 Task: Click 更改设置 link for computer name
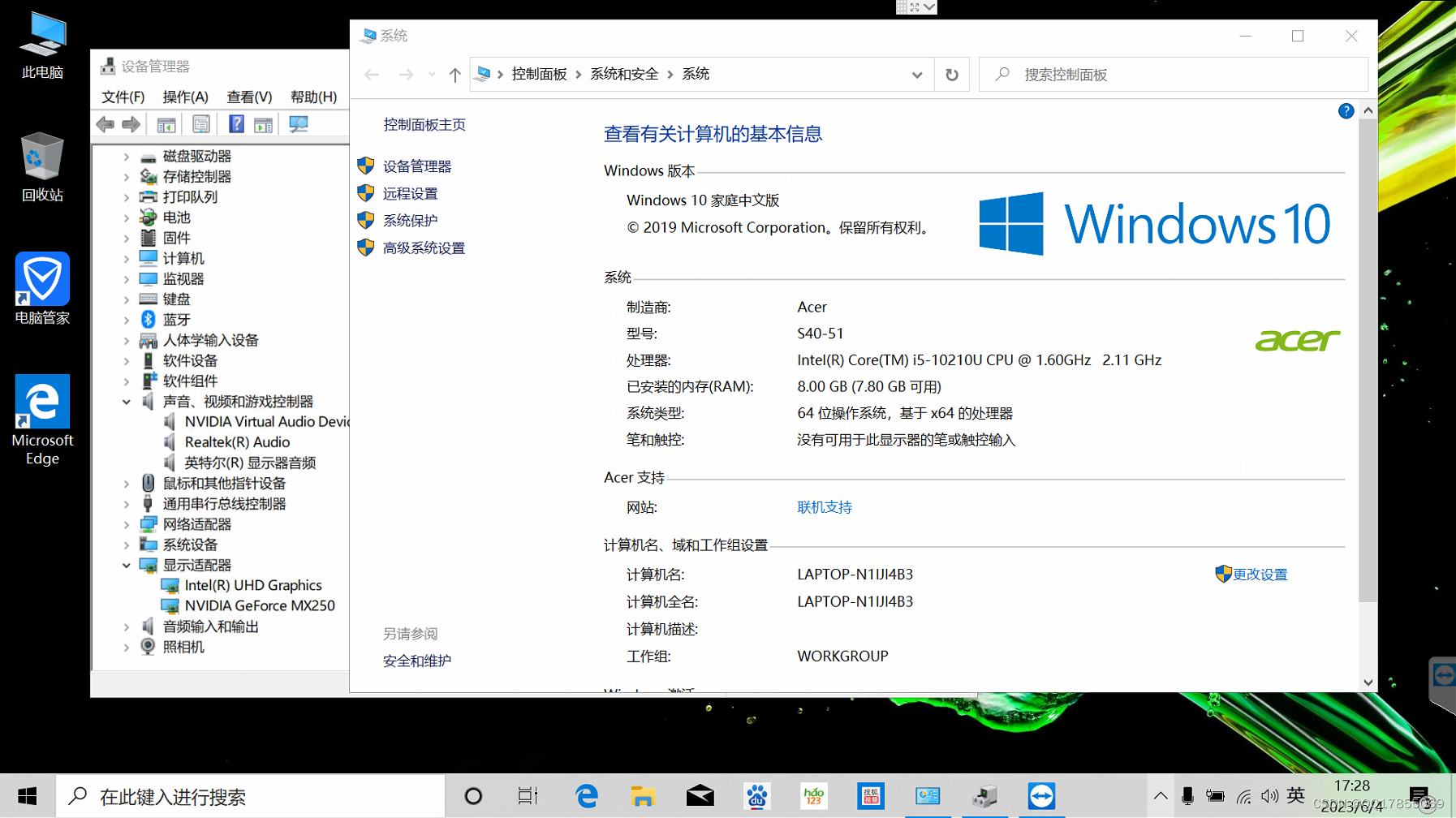pyautogui.click(x=1260, y=574)
